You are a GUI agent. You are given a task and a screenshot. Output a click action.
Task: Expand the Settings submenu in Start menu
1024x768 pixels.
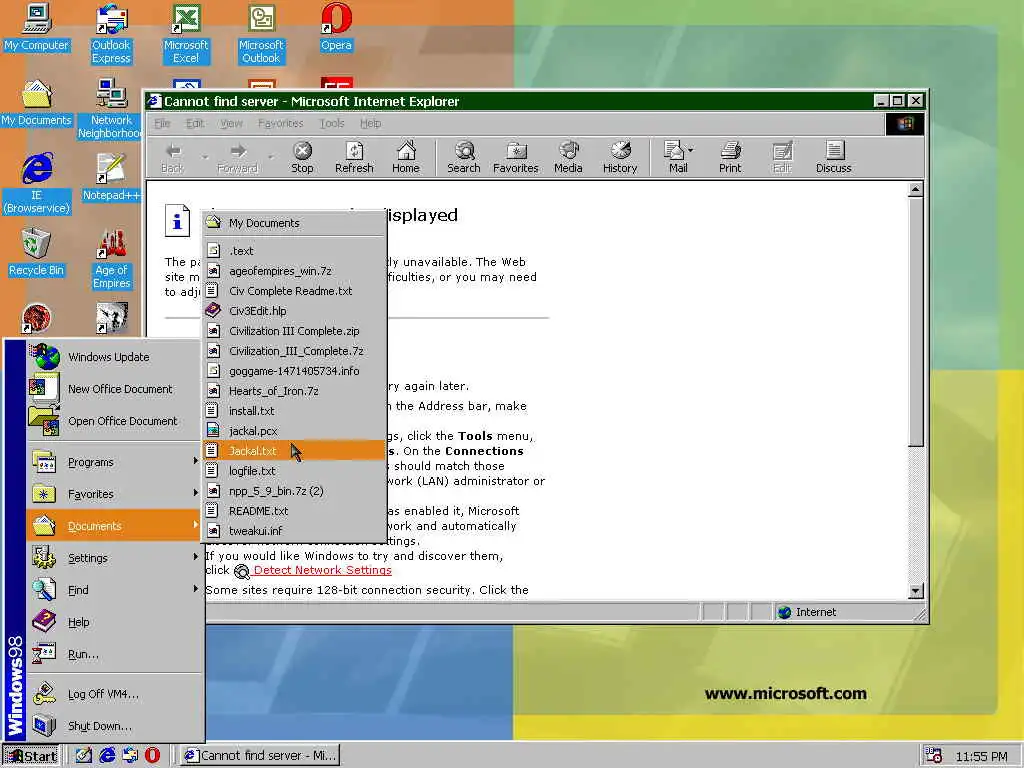(114, 558)
